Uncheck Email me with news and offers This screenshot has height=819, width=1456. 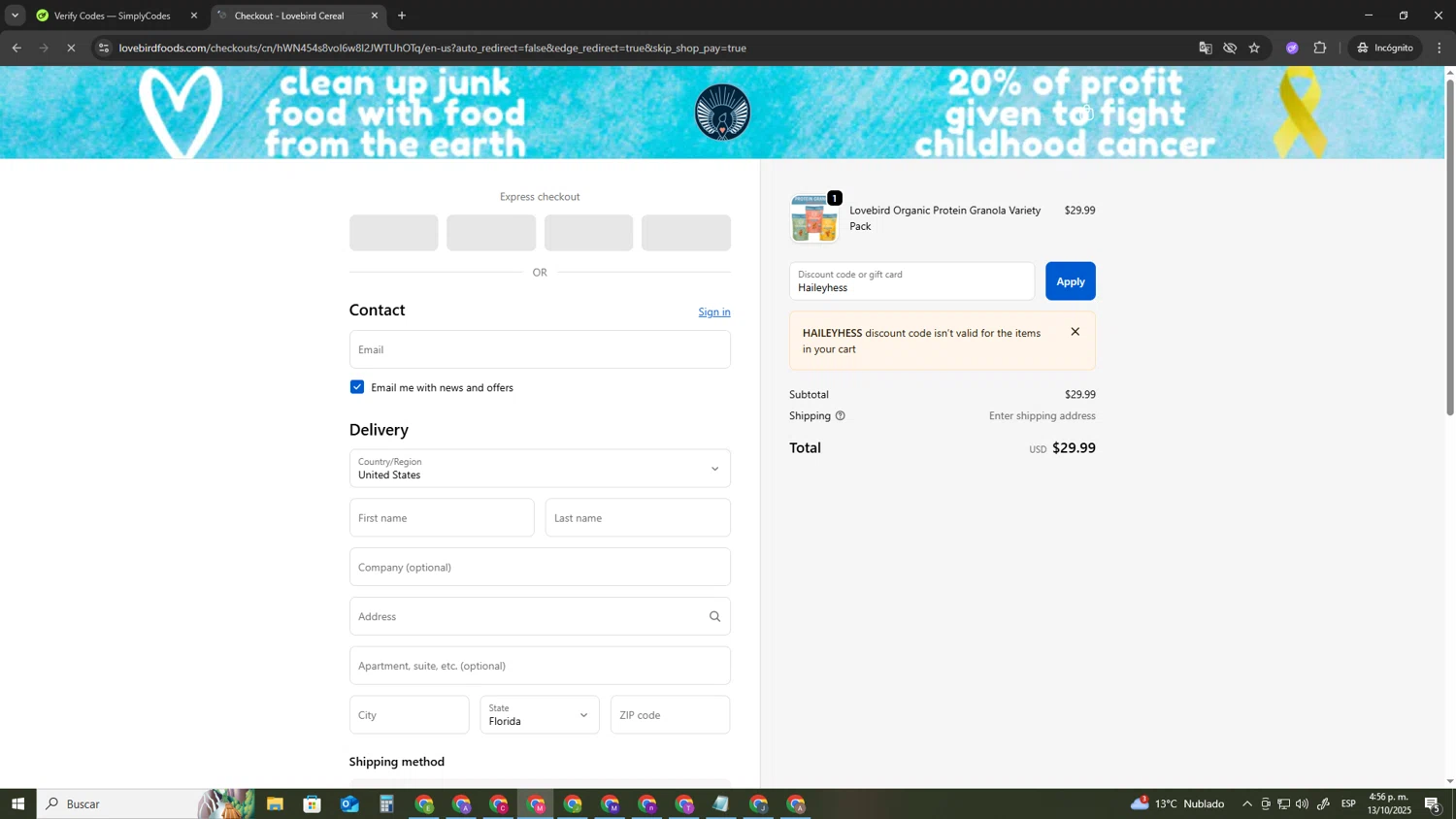[357, 387]
